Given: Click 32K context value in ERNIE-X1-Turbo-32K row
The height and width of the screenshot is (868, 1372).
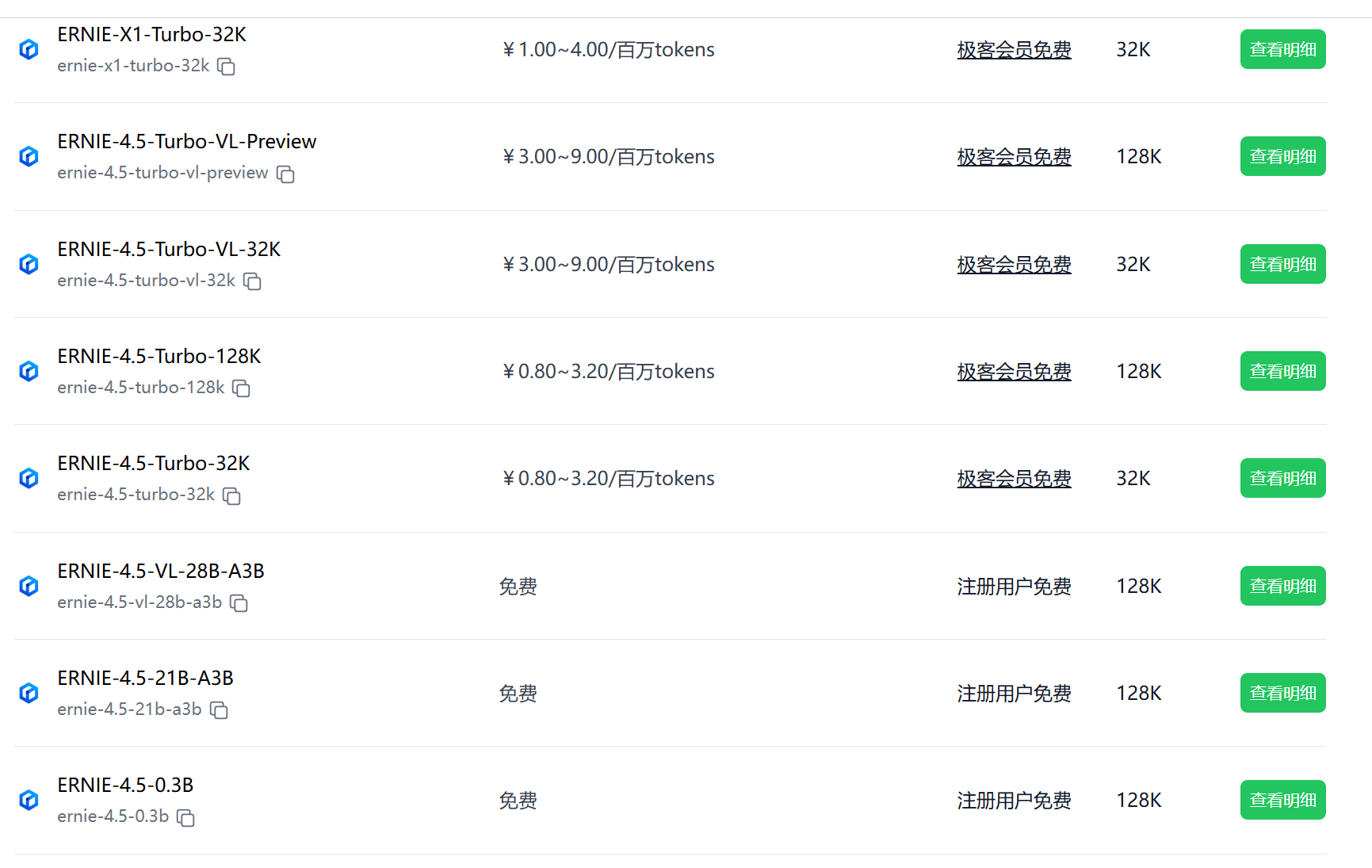Looking at the screenshot, I should pos(1133,50).
